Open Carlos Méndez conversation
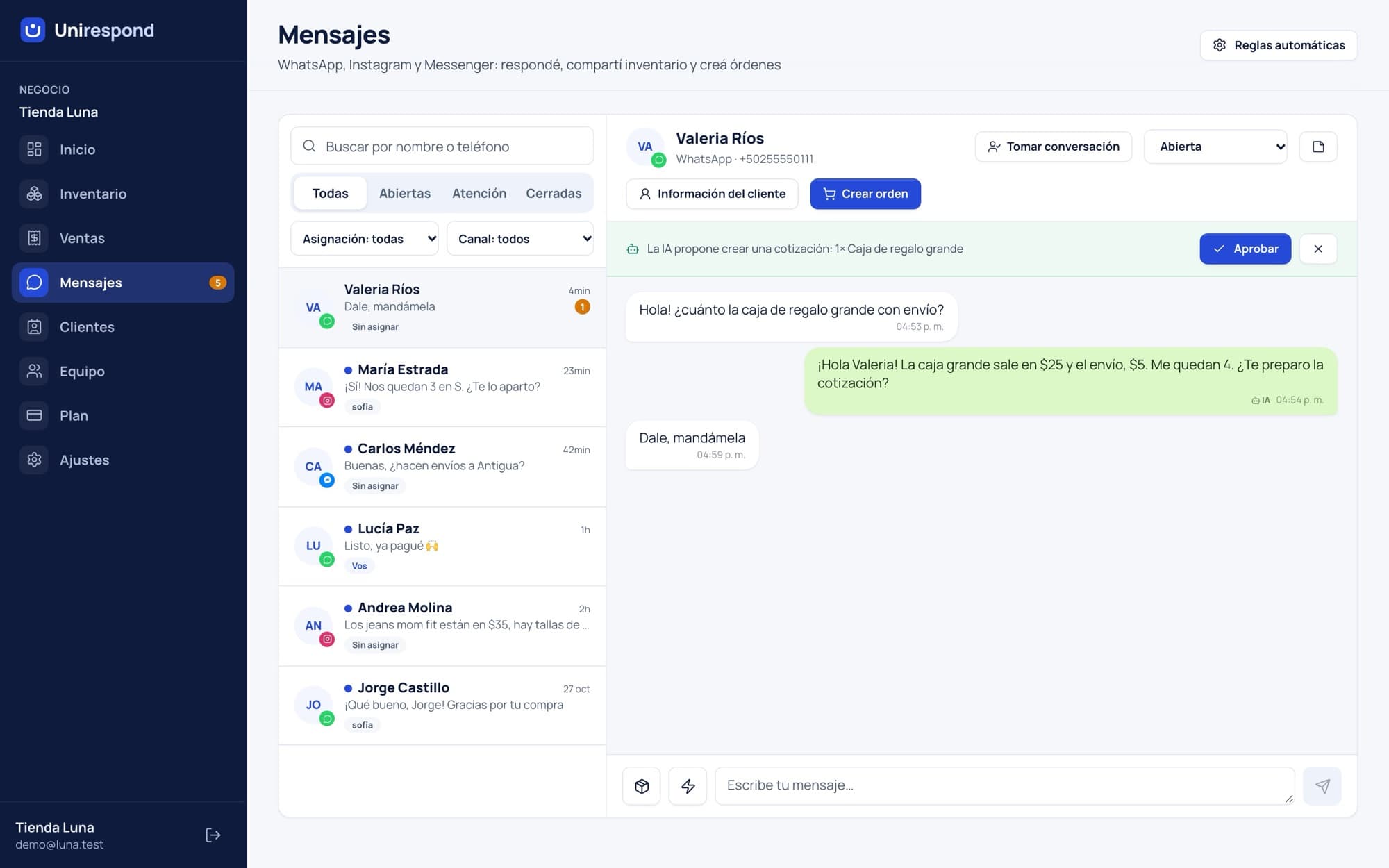The height and width of the screenshot is (868, 1389). click(442, 467)
